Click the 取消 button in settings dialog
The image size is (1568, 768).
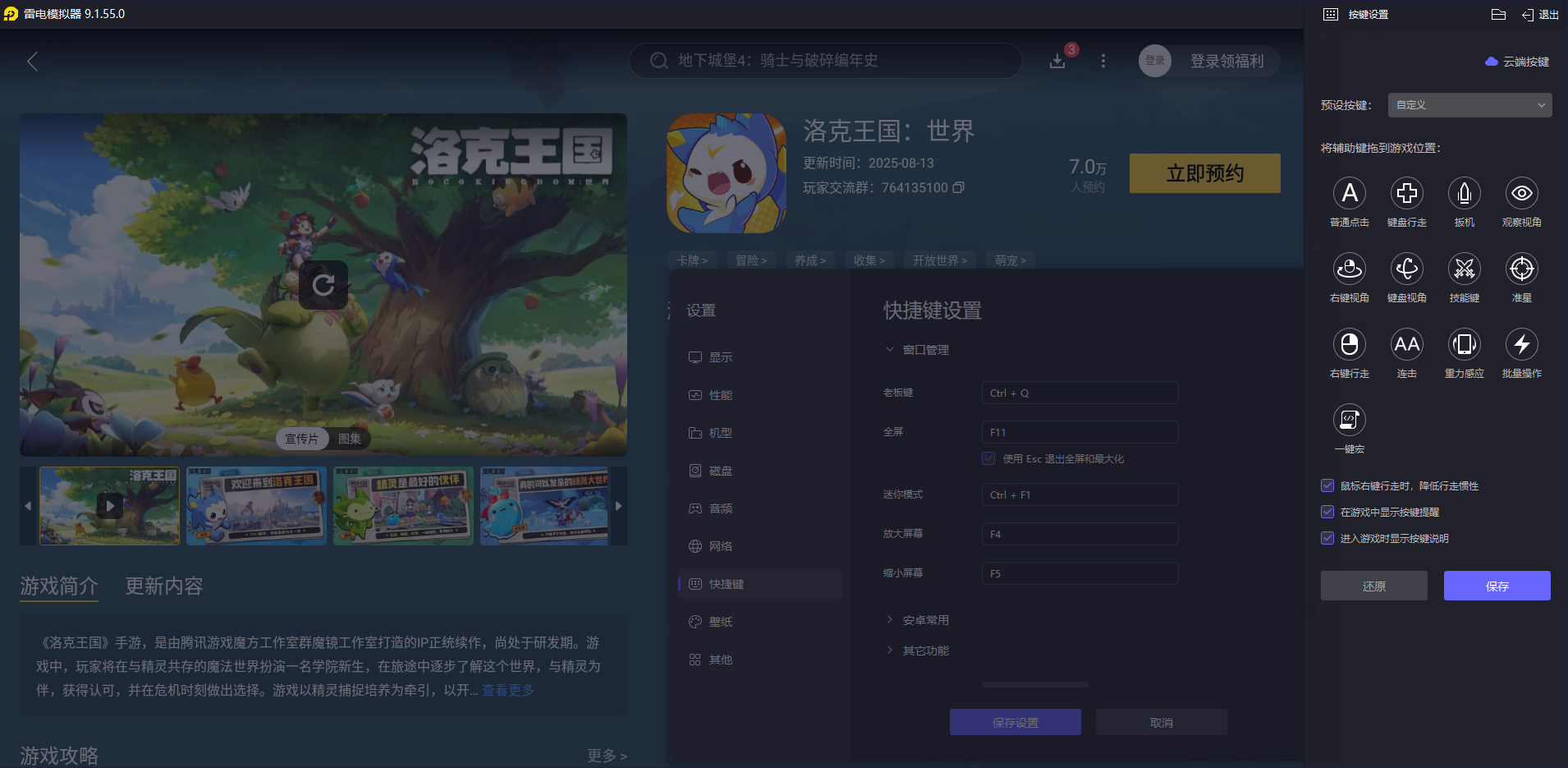(x=1162, y=722)
